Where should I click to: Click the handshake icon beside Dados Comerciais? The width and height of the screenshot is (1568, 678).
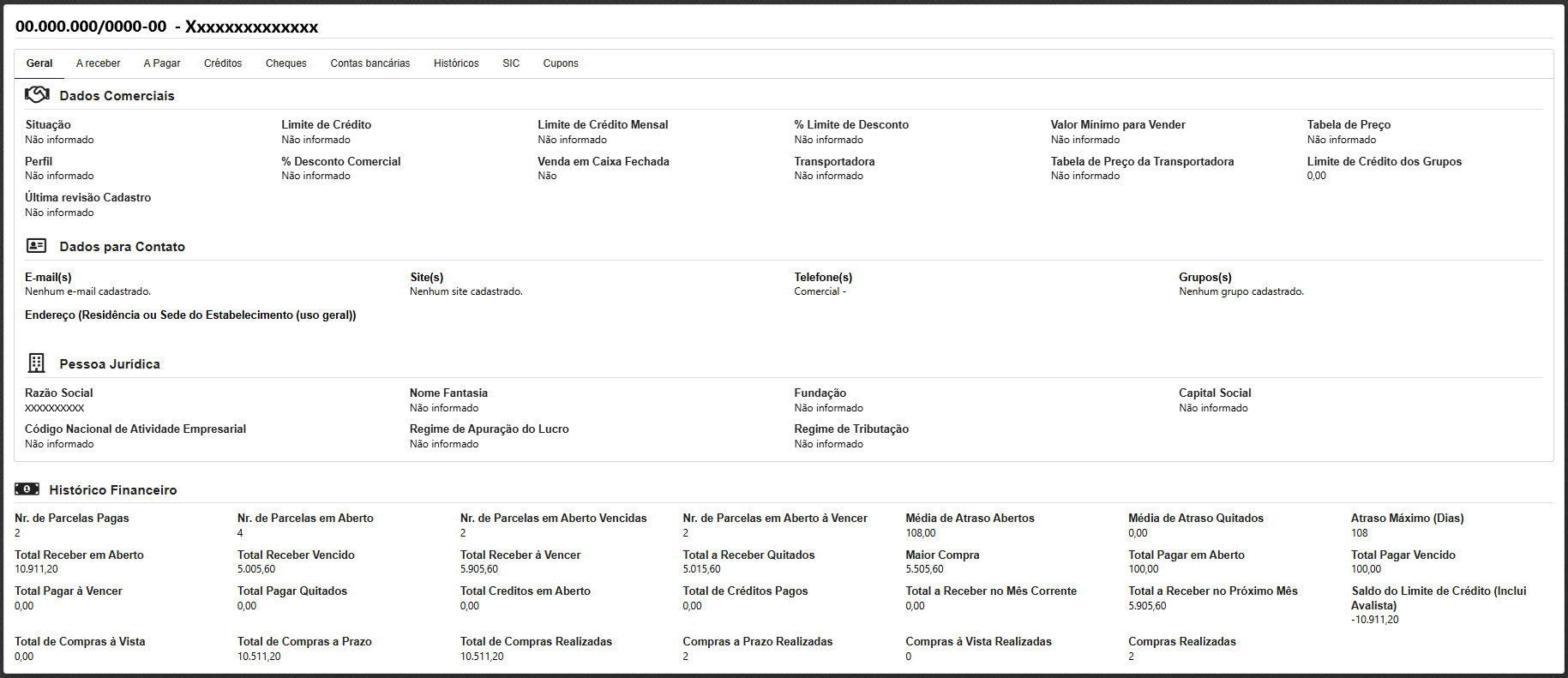[x=37, y=95]
